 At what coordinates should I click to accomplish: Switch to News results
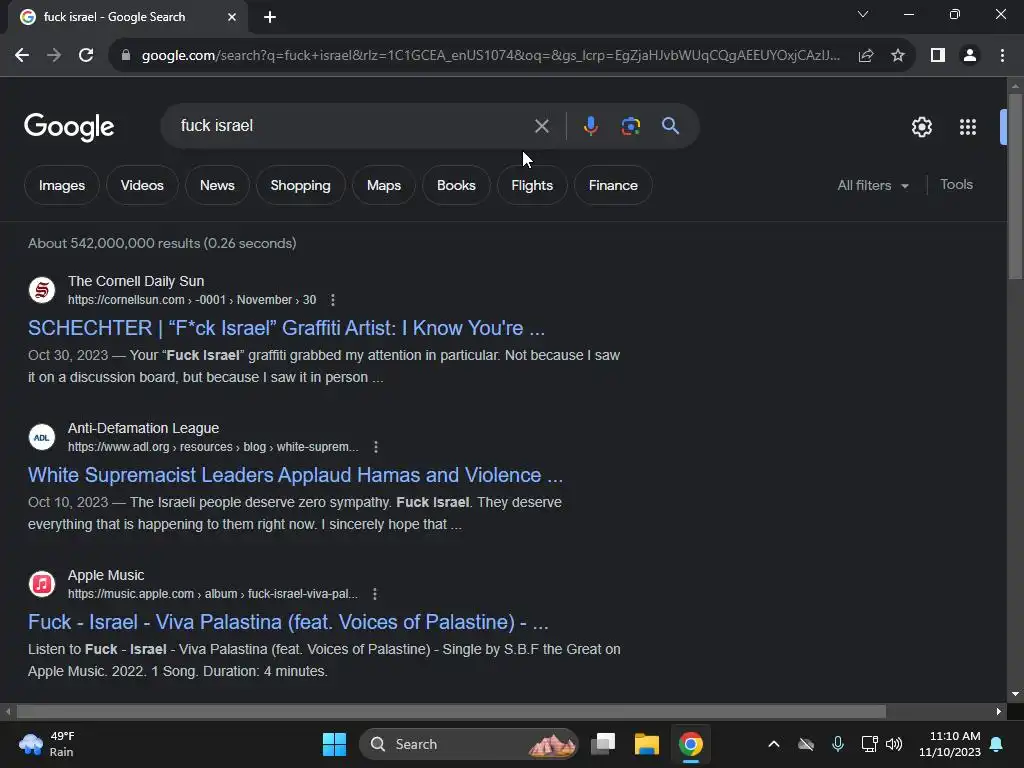point(217,185)
